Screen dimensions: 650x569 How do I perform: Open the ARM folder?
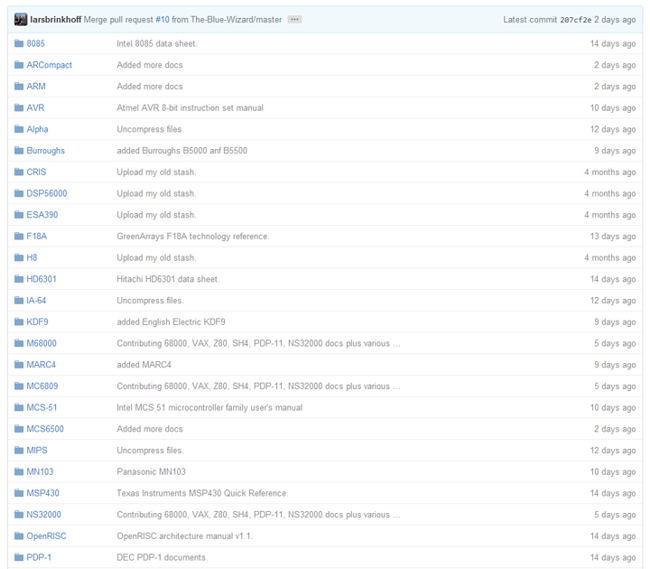coord(36,86)
